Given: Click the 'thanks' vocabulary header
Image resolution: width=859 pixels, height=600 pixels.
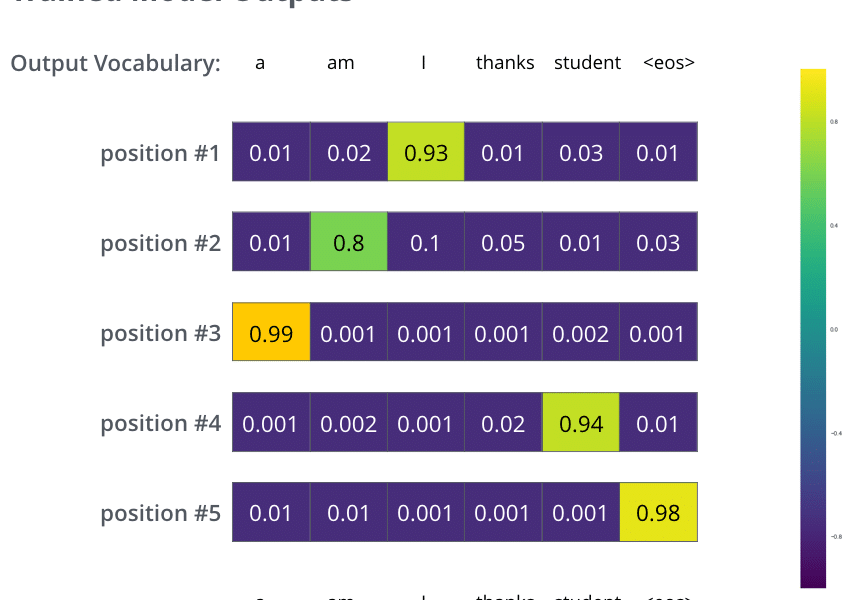Looking at the screenshot, I should coord(505,62).
